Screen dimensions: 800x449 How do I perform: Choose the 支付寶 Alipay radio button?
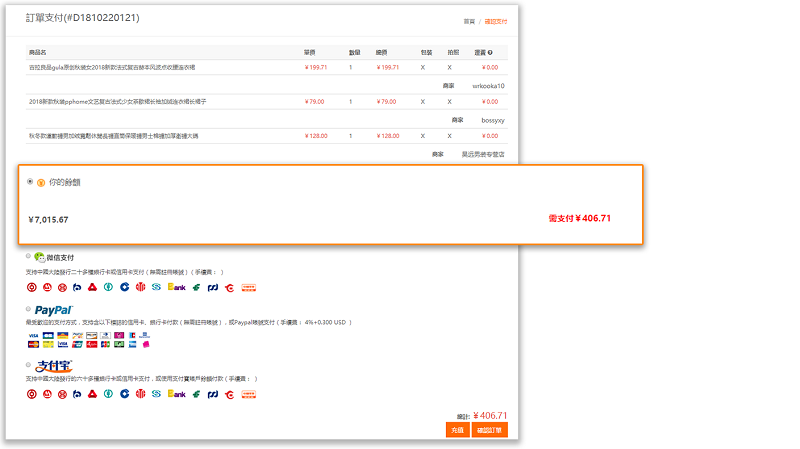28,365
